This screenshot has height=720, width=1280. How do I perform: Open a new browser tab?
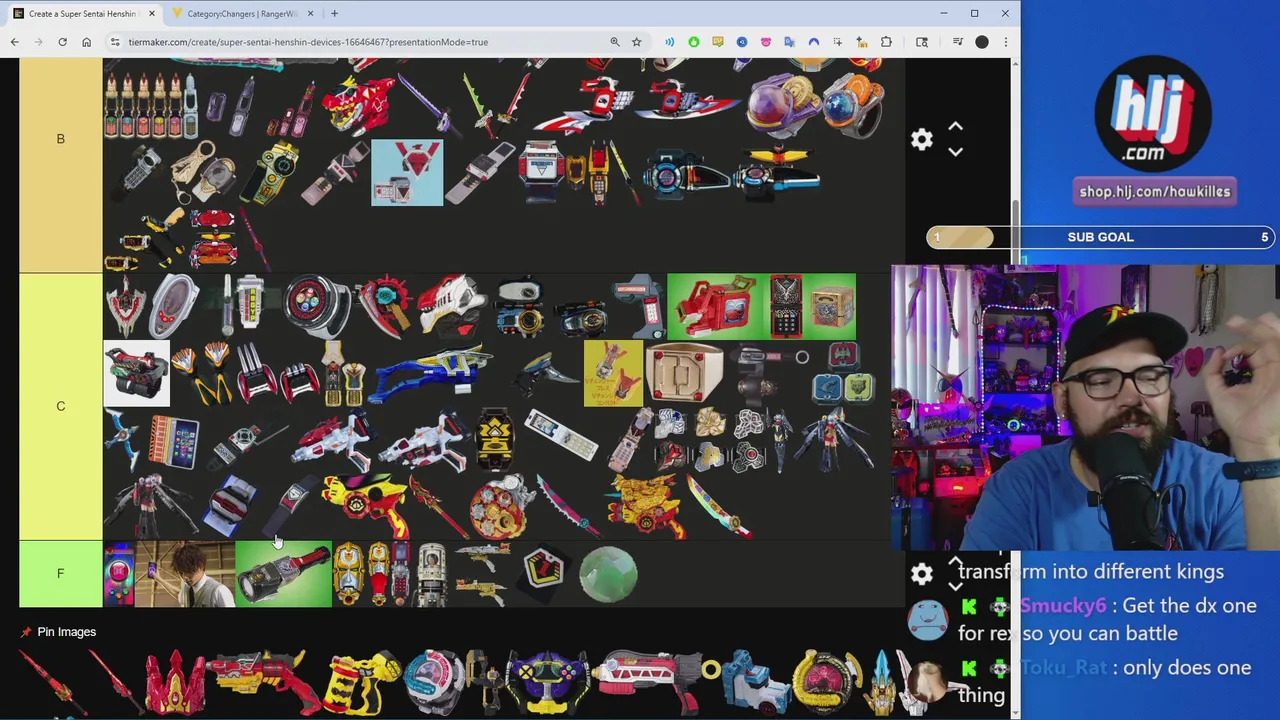(x=334, y=13)
